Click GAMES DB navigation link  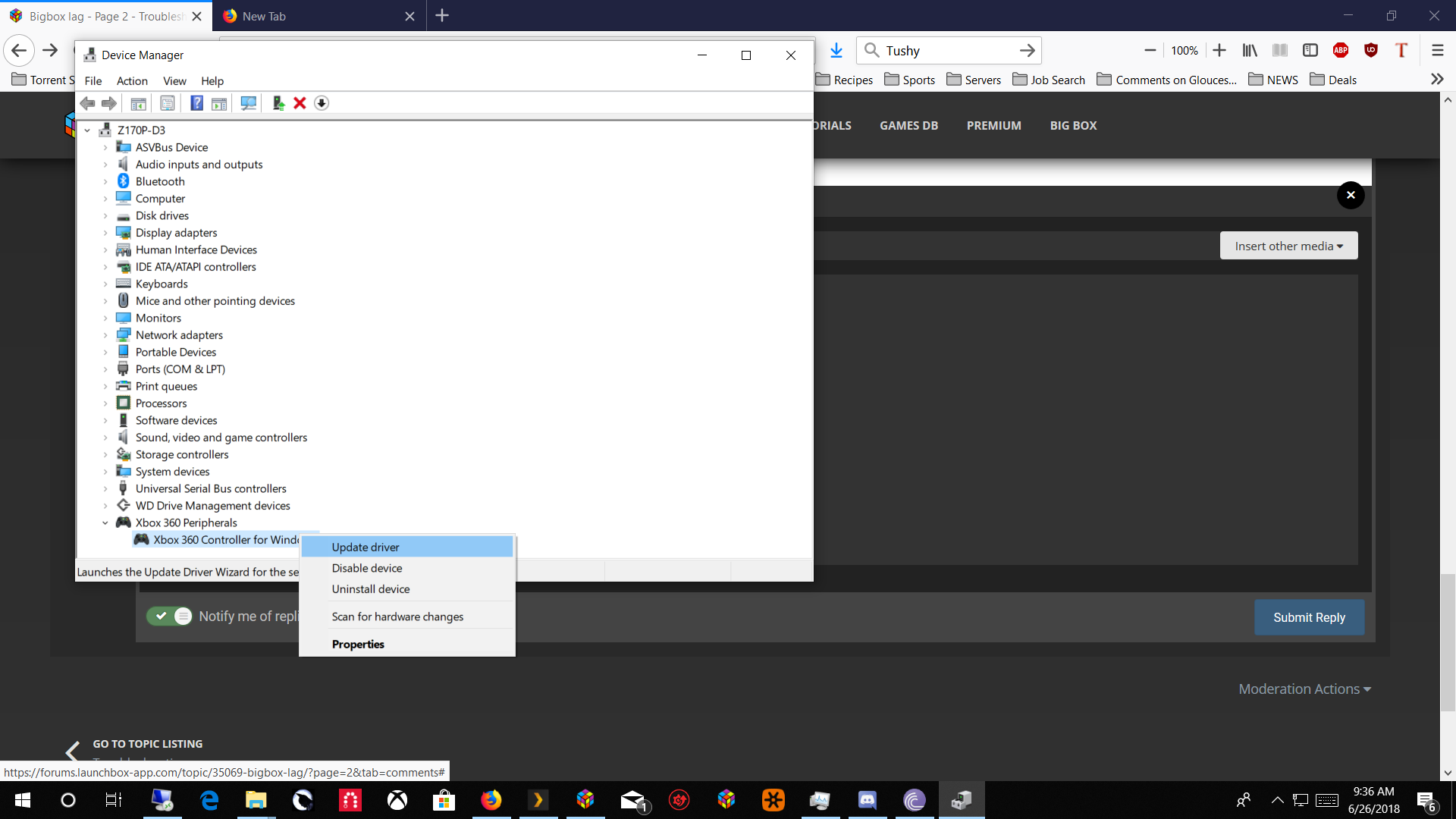[908, 125]
